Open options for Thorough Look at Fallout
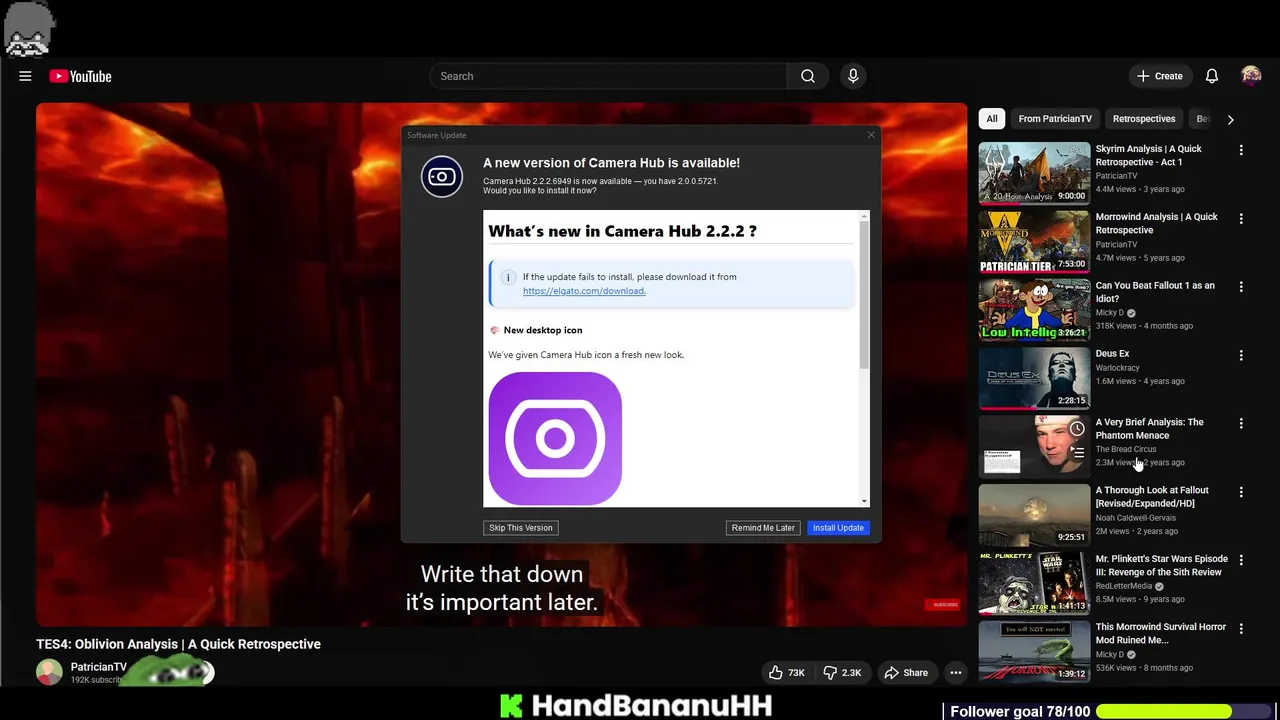This screenshot has height=720, width=1280. point(1241,492)
